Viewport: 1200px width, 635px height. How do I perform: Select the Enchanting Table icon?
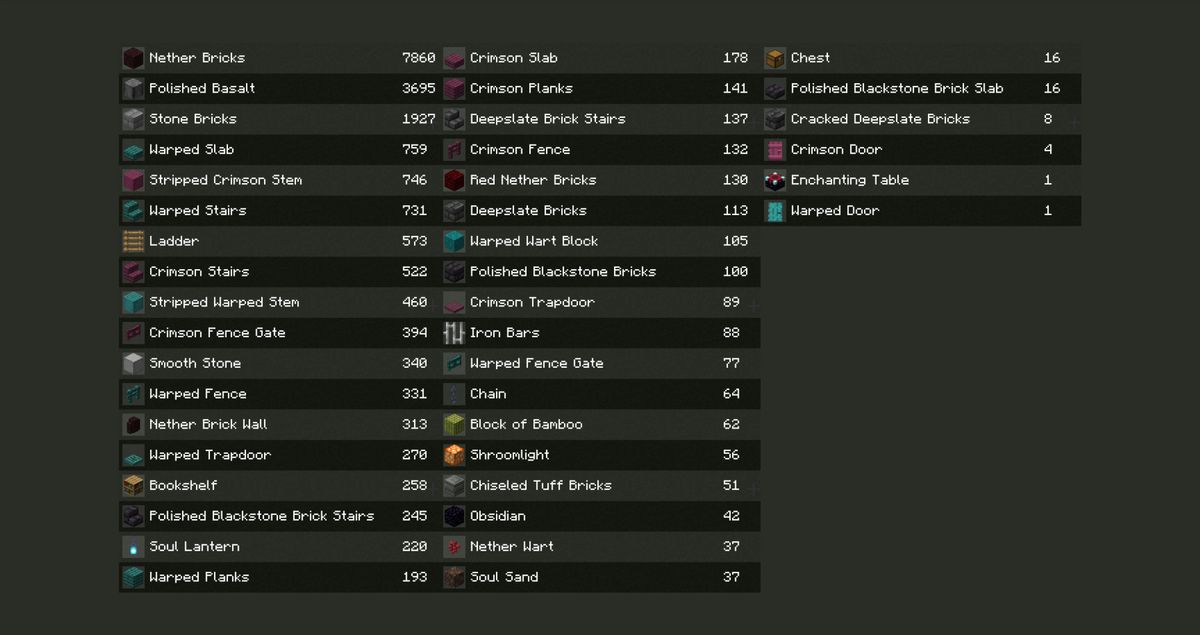click(x=775, y=180)
